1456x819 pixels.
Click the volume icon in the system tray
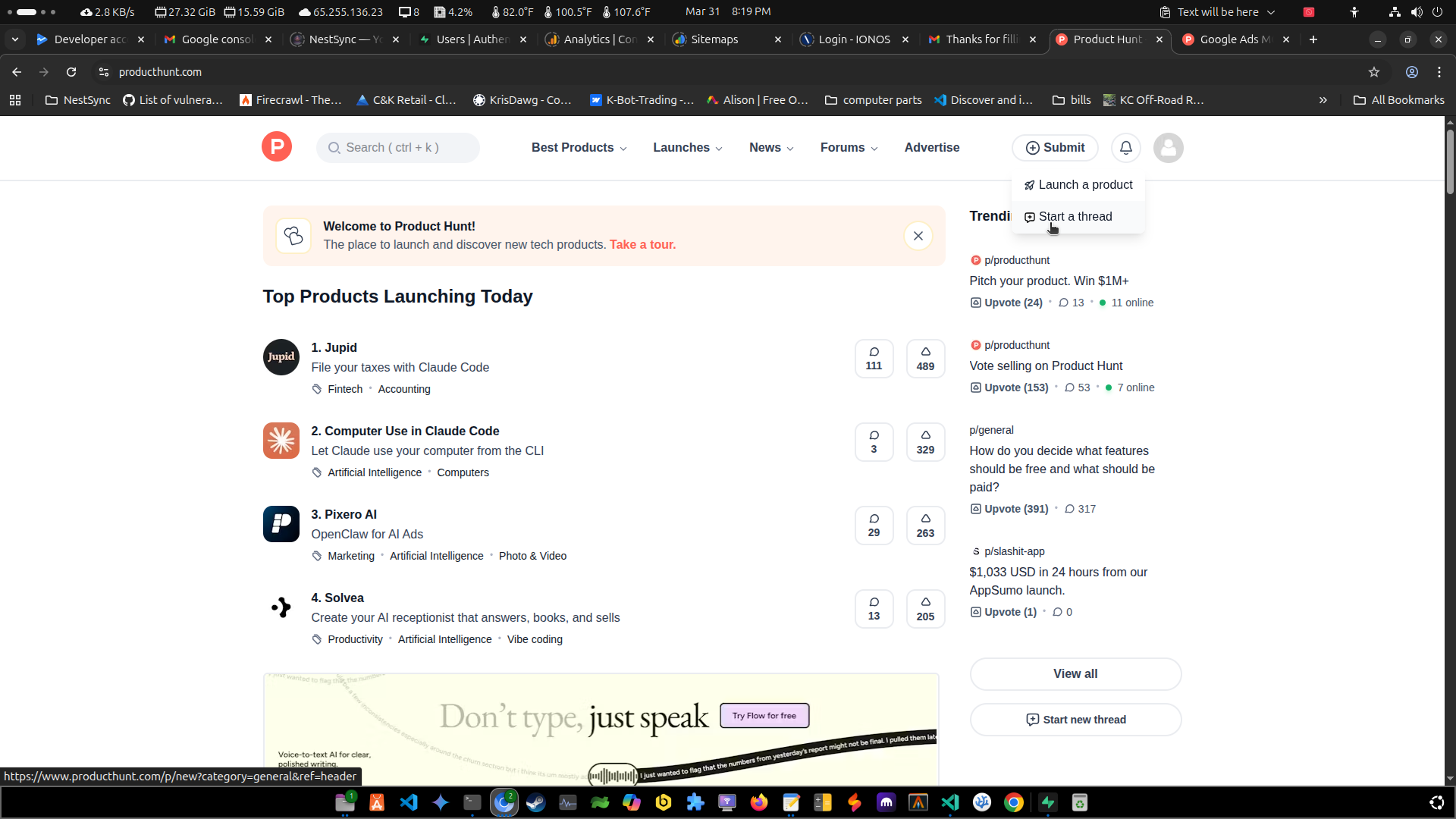coord(1415,11)
